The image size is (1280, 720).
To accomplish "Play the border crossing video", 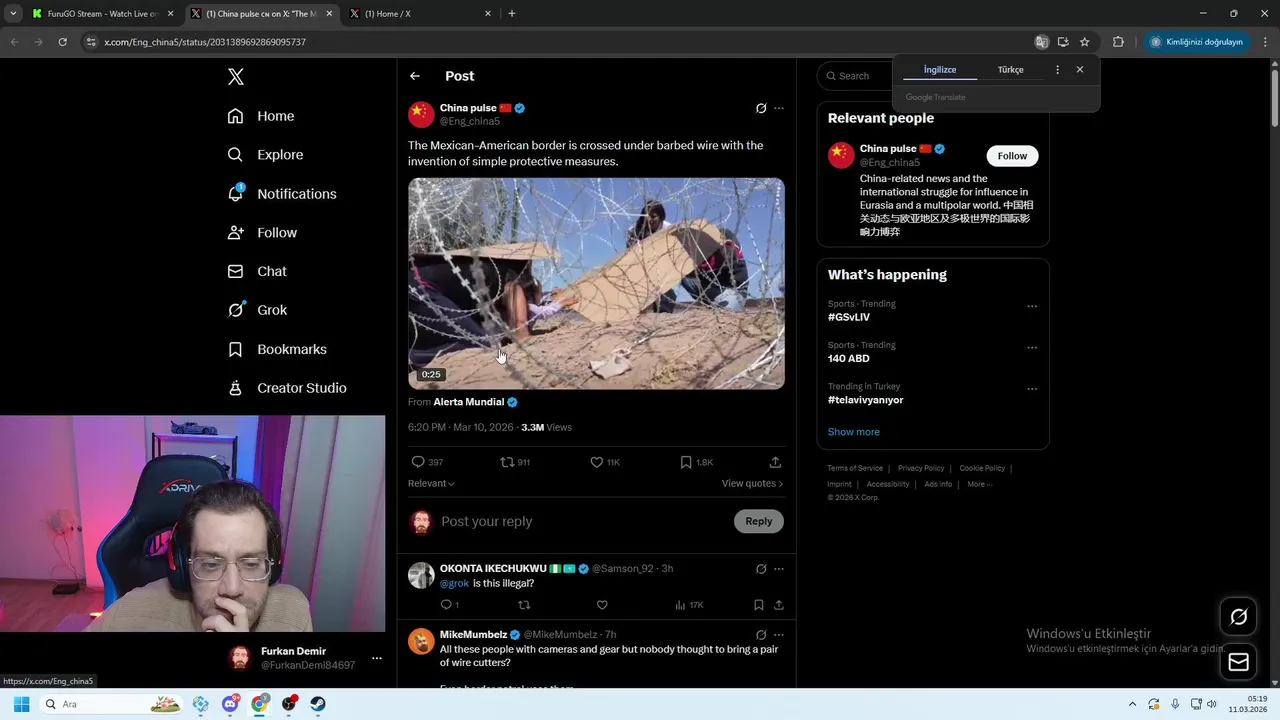I will pyautogui.click(x=596, y=283).
